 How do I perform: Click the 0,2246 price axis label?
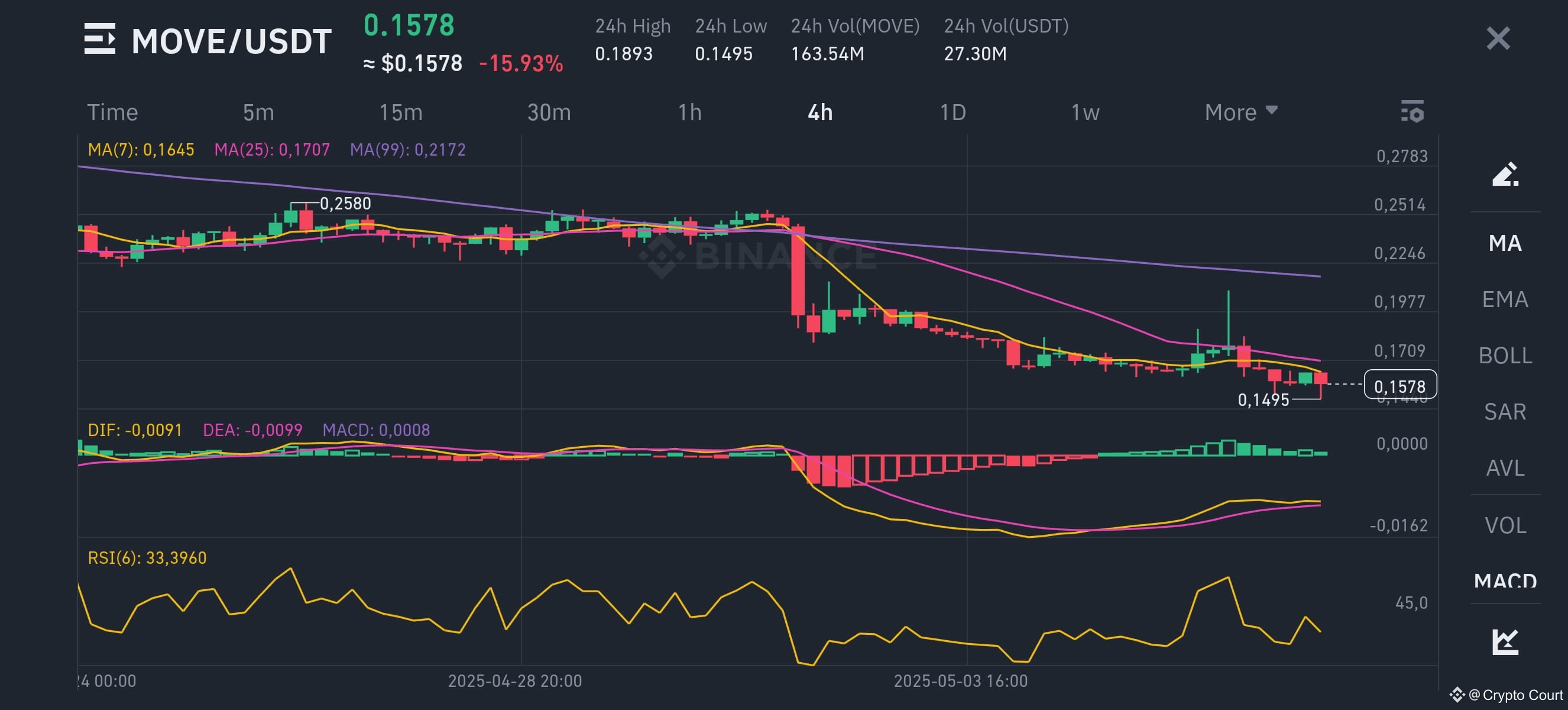[1399, 253]
